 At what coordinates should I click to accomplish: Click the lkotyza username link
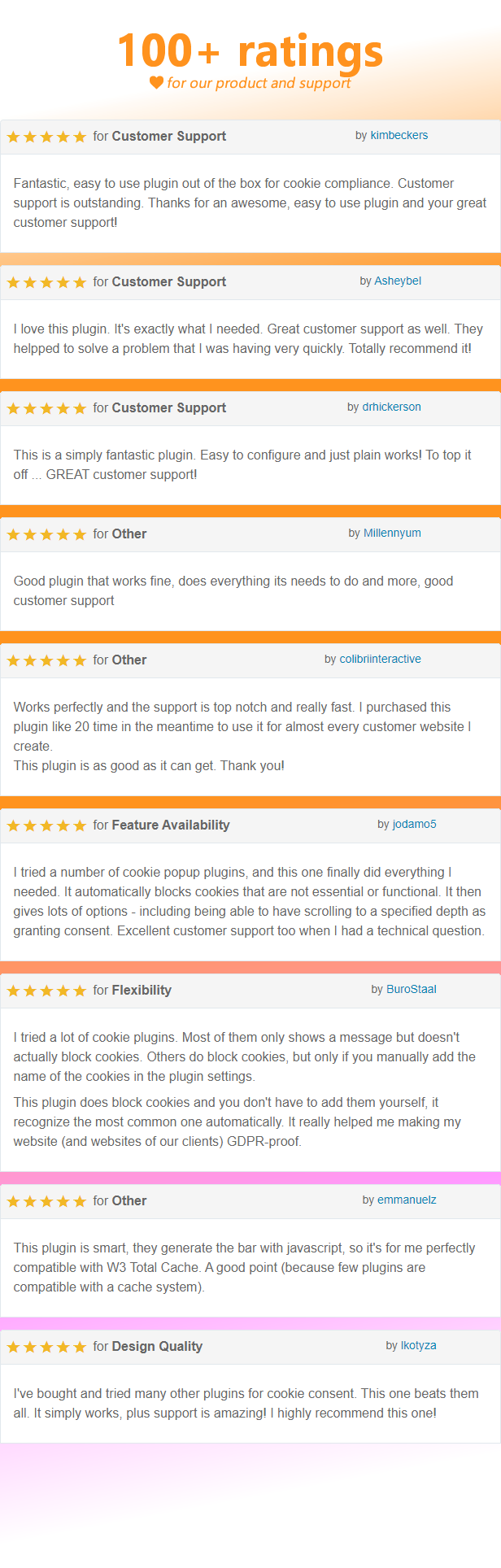click(418, 1346)
